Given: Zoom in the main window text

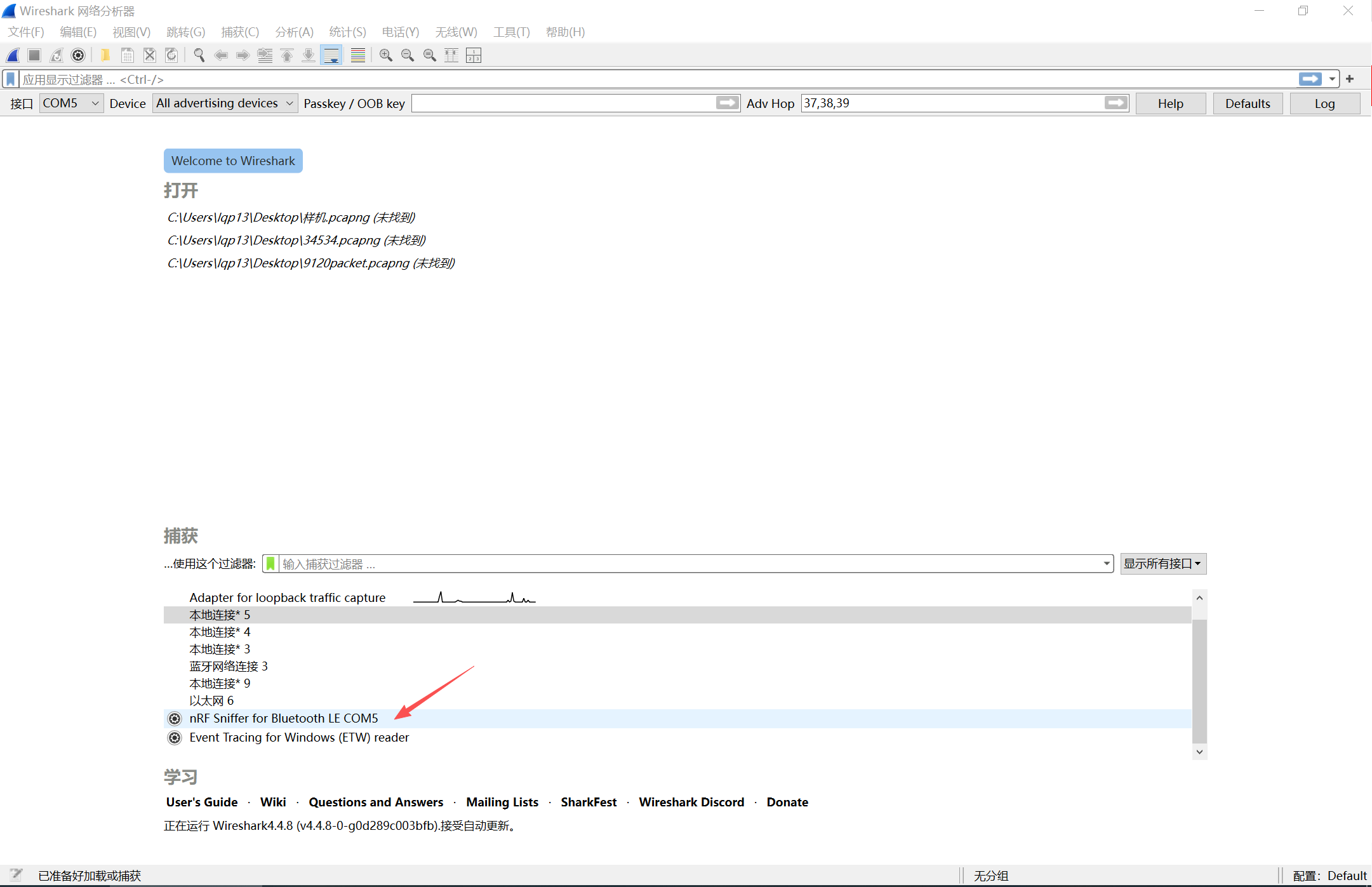Looking at the screenshot, I should [x=385, y=55].
